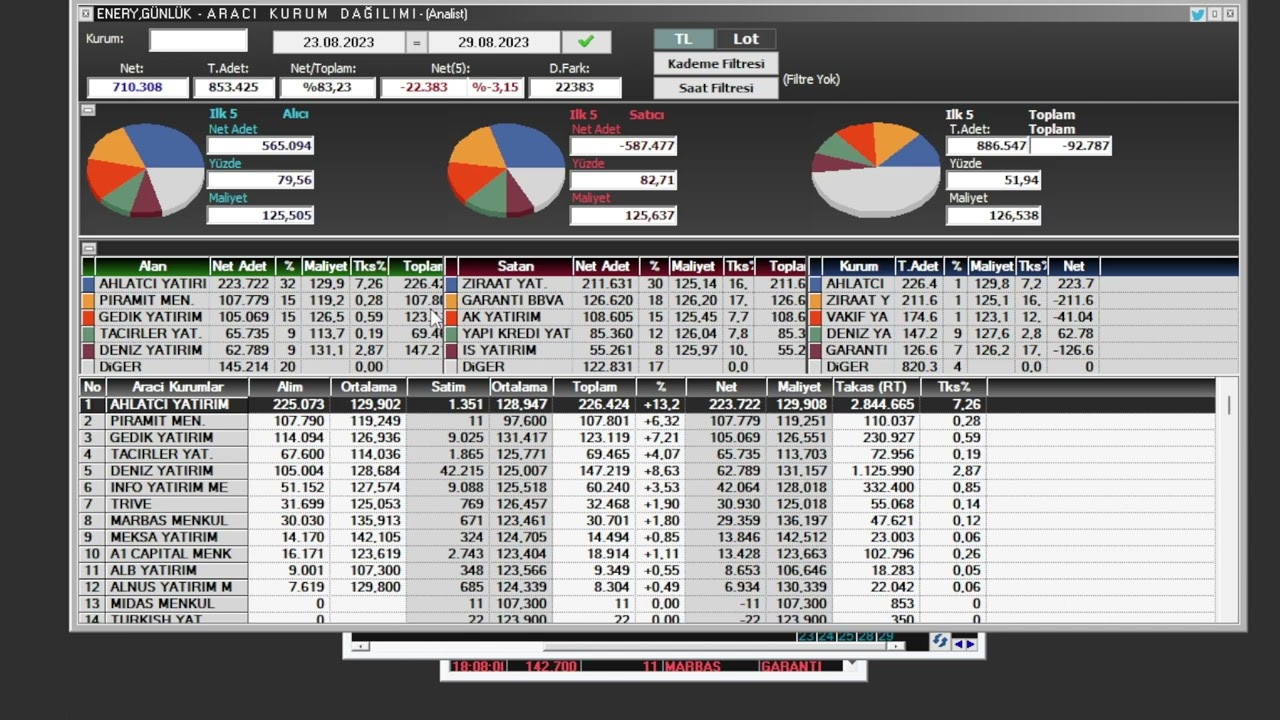Select ALB YATIRIM row

click(x=648, y=570)
